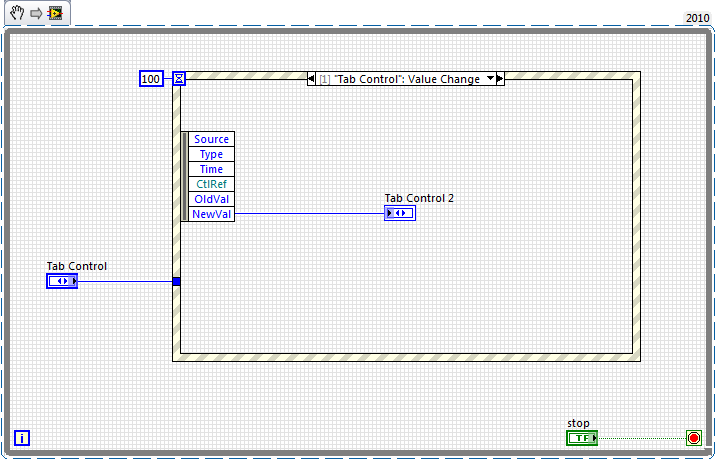Select the 100 timeout constant

click(x=151, y=79)
